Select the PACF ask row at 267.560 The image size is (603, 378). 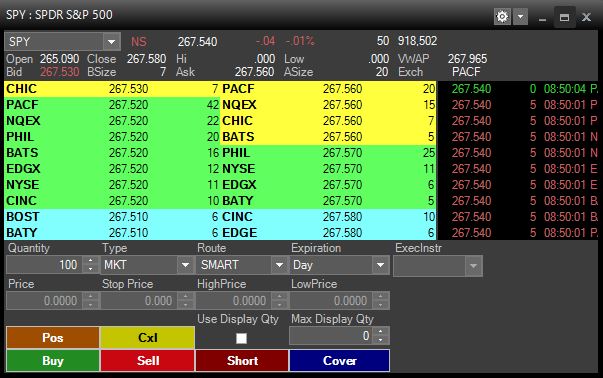coord(328,89)
